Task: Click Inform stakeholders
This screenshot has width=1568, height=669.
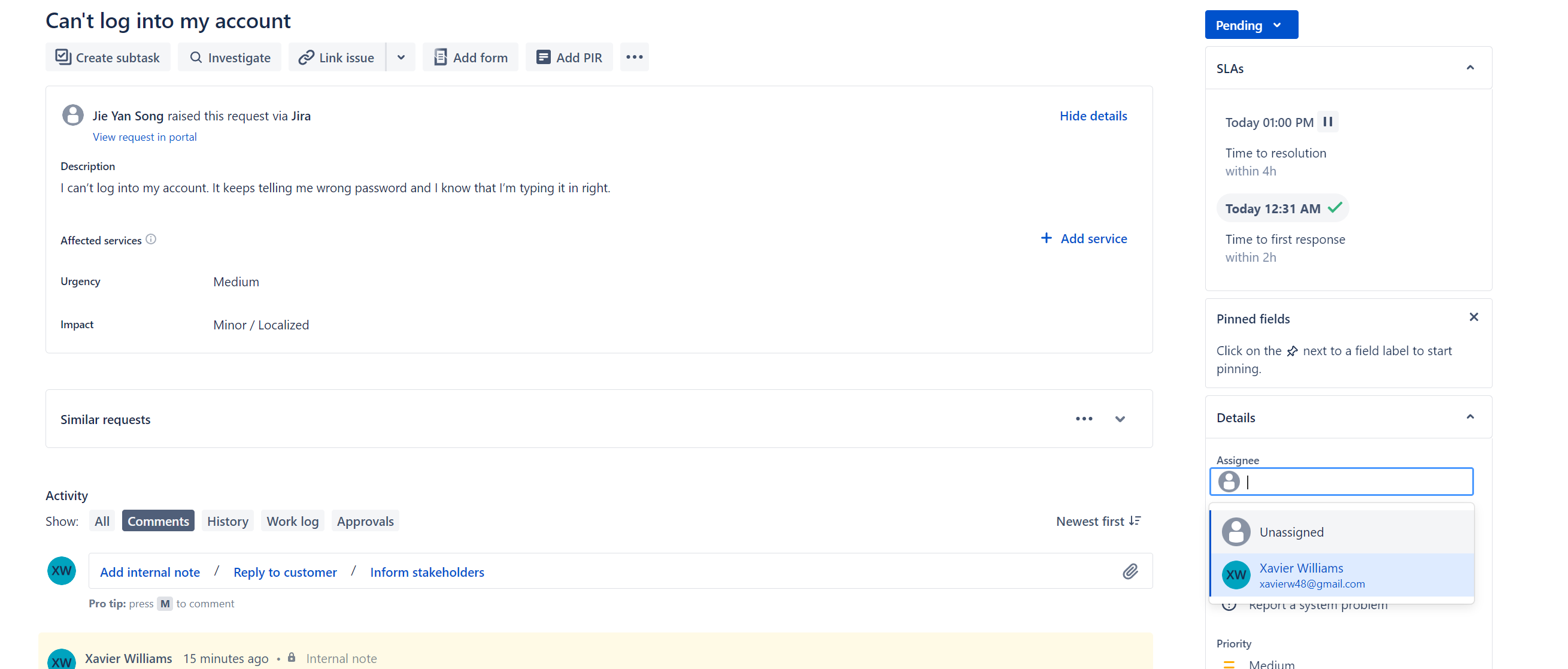Action: (x=427, y=572)
